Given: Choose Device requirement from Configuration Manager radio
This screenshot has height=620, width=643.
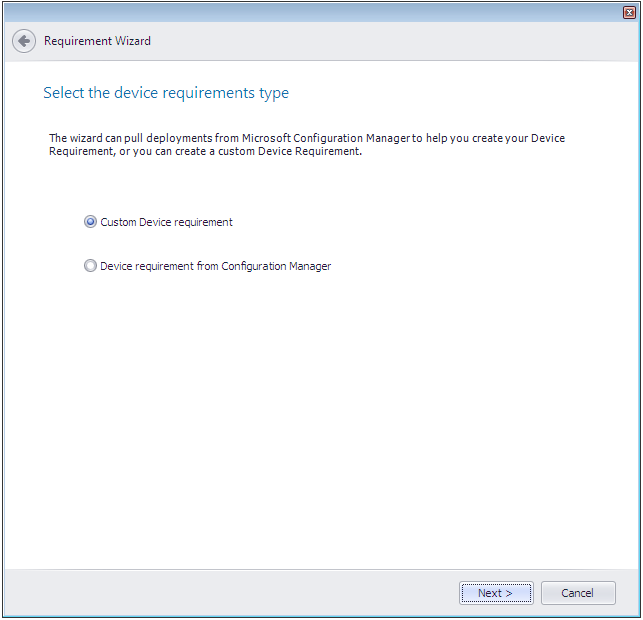Looking at the screenshot, I should tap(91, 266).
